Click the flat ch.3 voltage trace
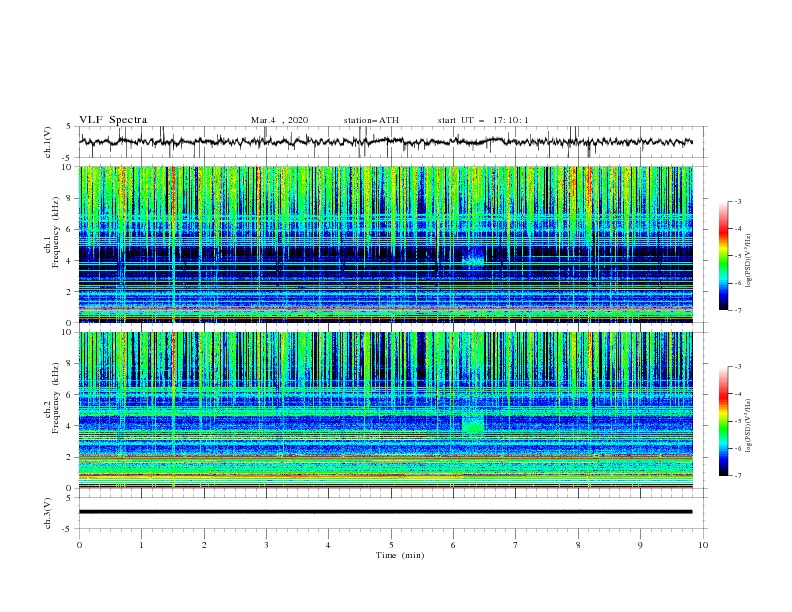Screen dimensions: 792x612 coord(385,512)
